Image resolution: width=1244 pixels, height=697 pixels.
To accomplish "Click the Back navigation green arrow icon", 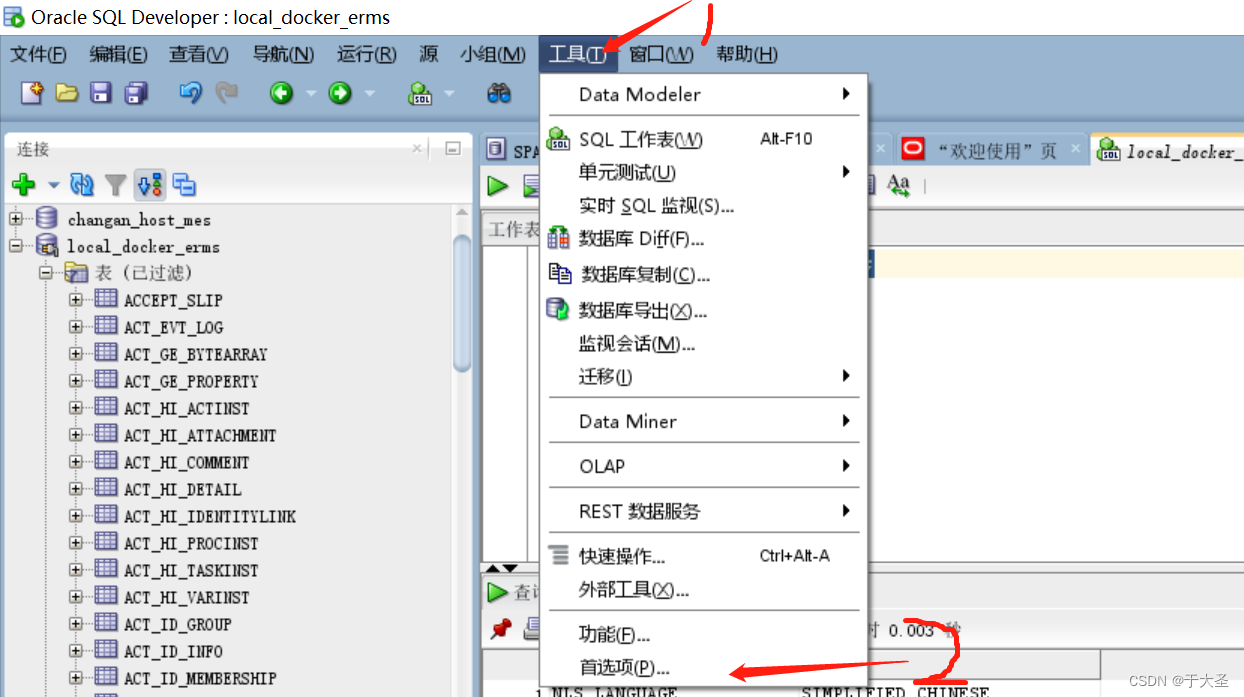I will (x=283, y=93).
